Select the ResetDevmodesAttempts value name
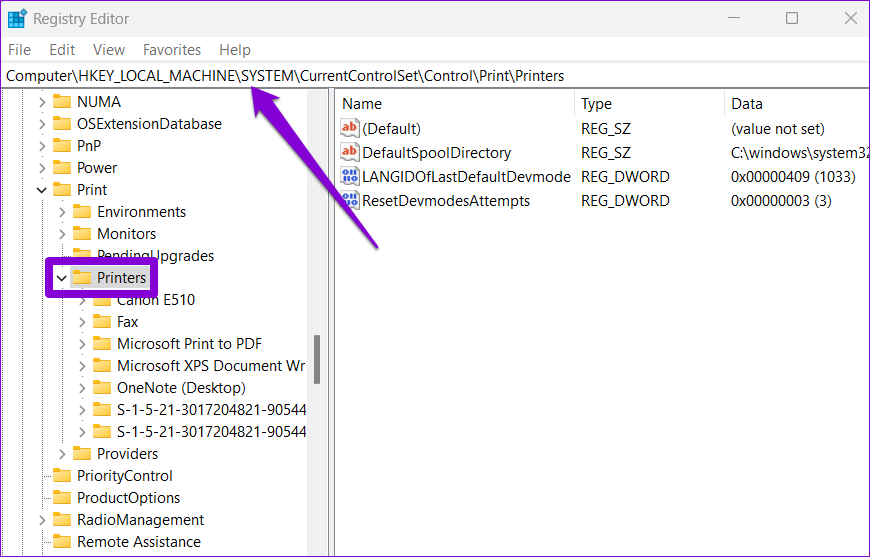 point(446,200)
